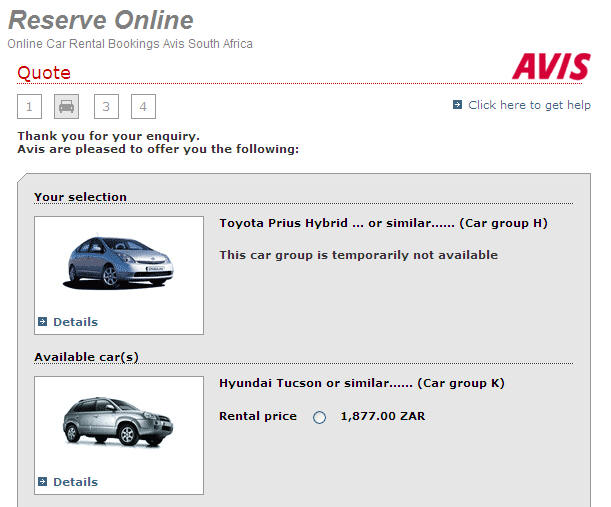The height and width of the screenshot is (507, 611).
Task: Select the car icon step
Action: tap(66, 106)
